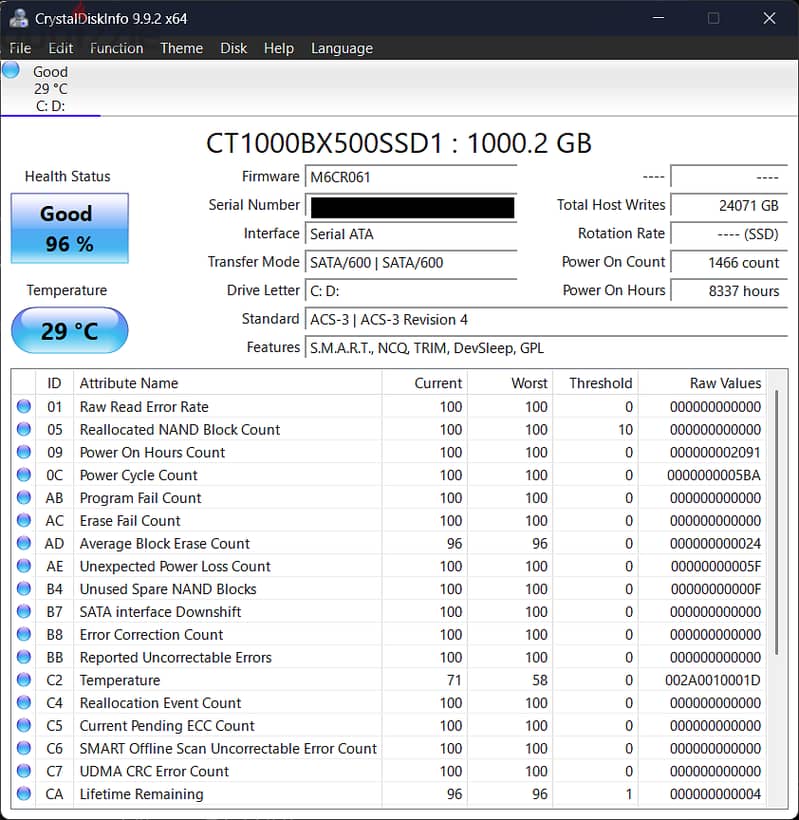Close the CrystalDiskInfo window

[769, 18]
